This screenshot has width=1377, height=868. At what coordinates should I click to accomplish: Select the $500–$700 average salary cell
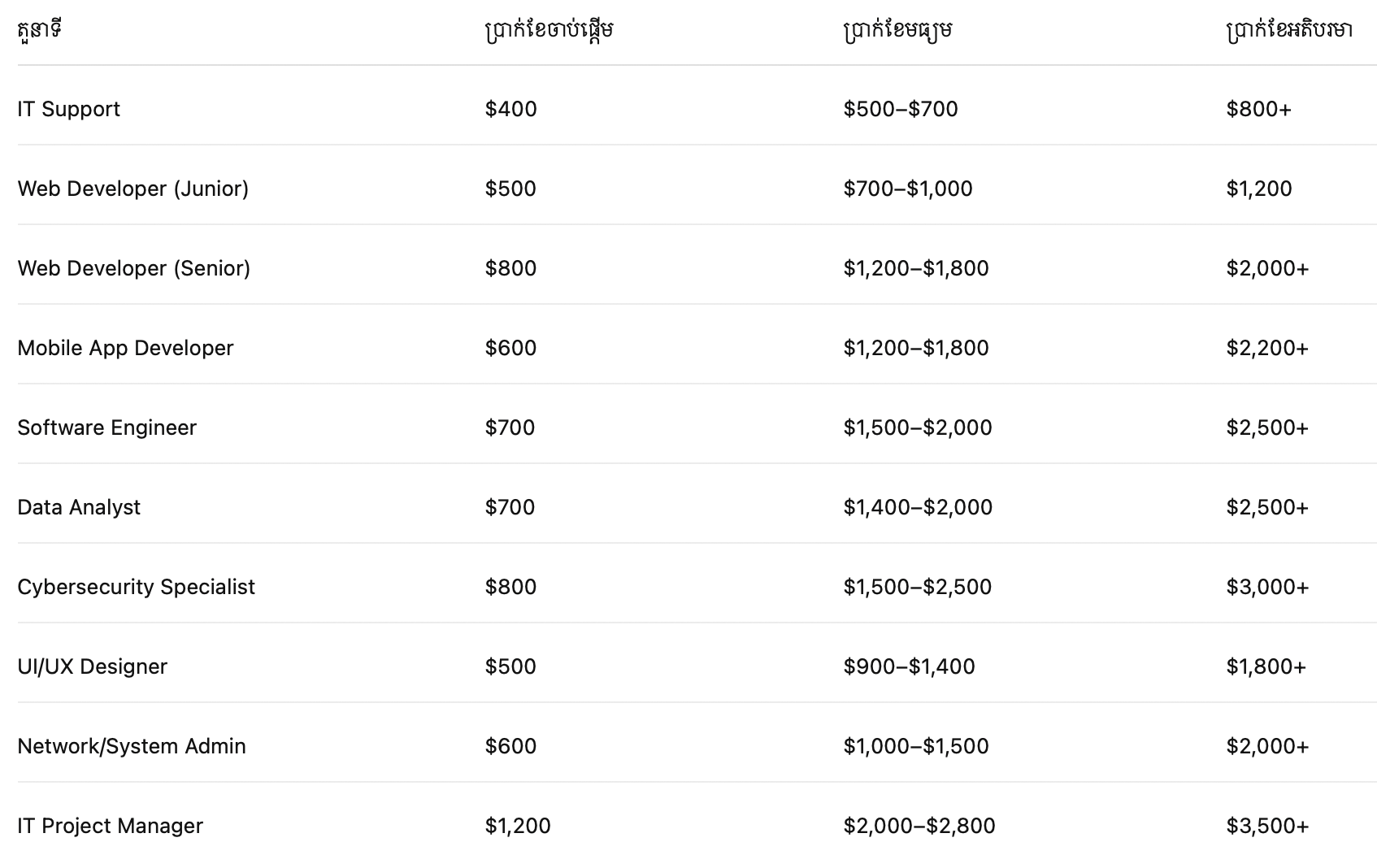[x=901, y=109]
